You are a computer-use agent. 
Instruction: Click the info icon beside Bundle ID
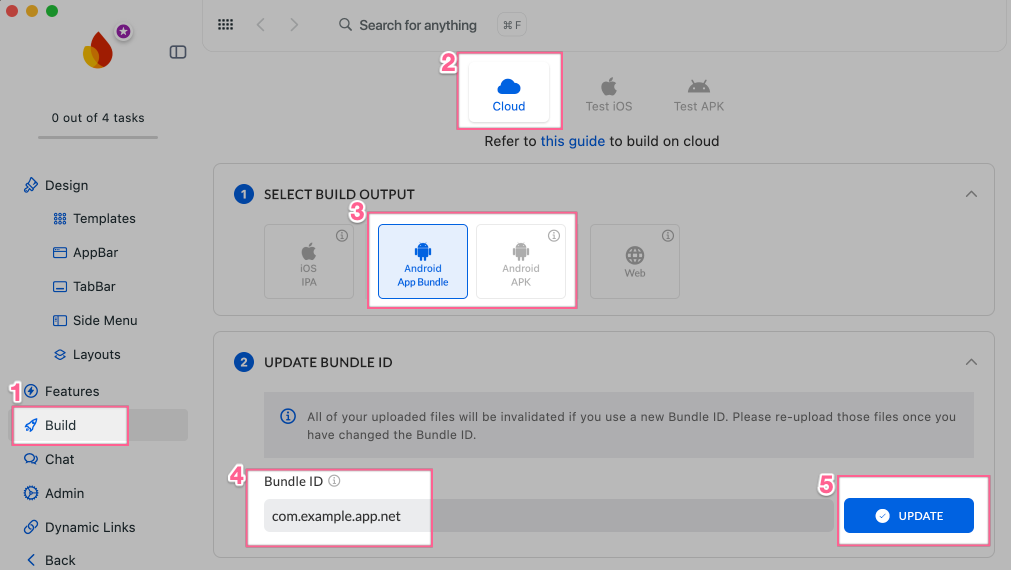pyautogui.click(x=335, y=481)
